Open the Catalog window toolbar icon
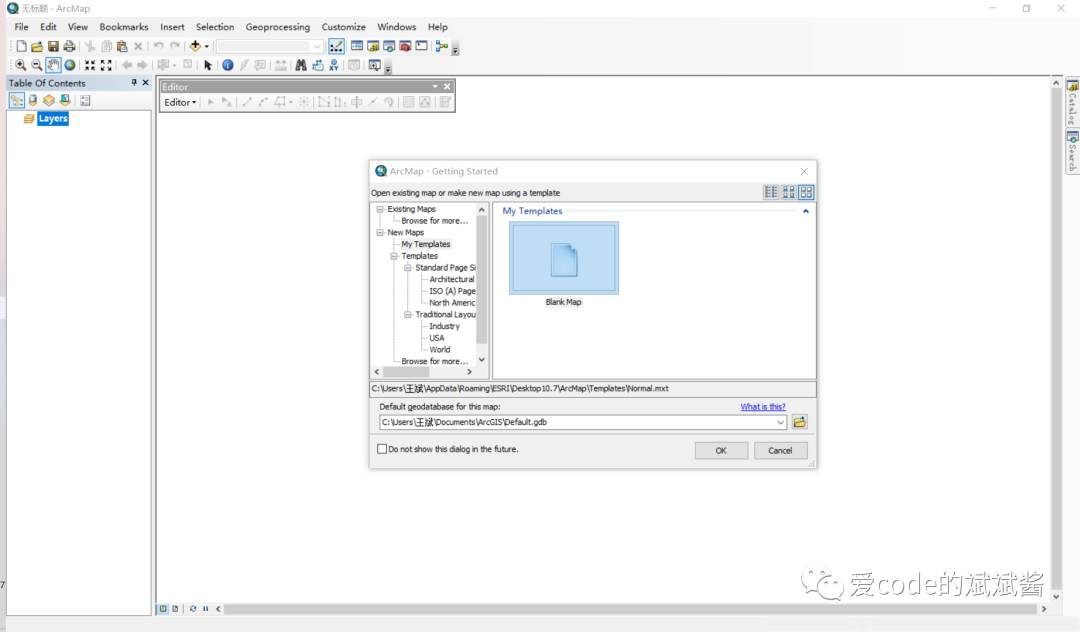This screenshot has height=632, width=1080. 373,46
